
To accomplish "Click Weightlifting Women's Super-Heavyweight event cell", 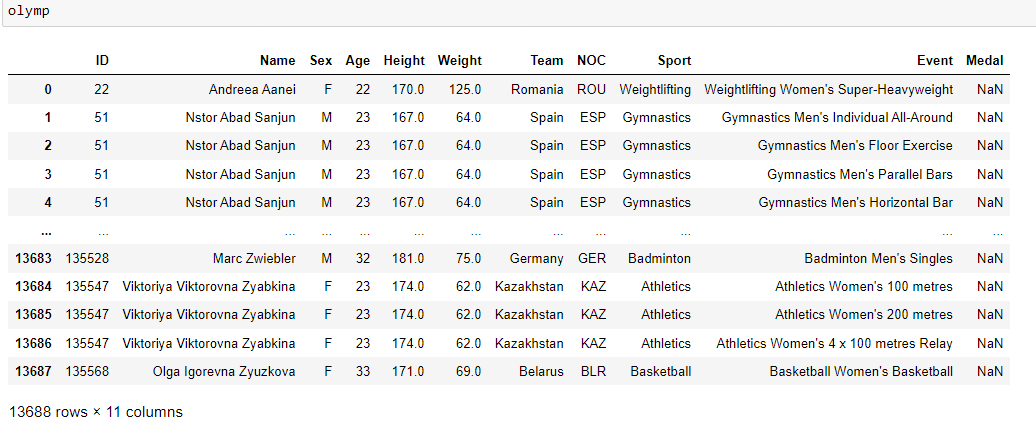I will point(829,89).
